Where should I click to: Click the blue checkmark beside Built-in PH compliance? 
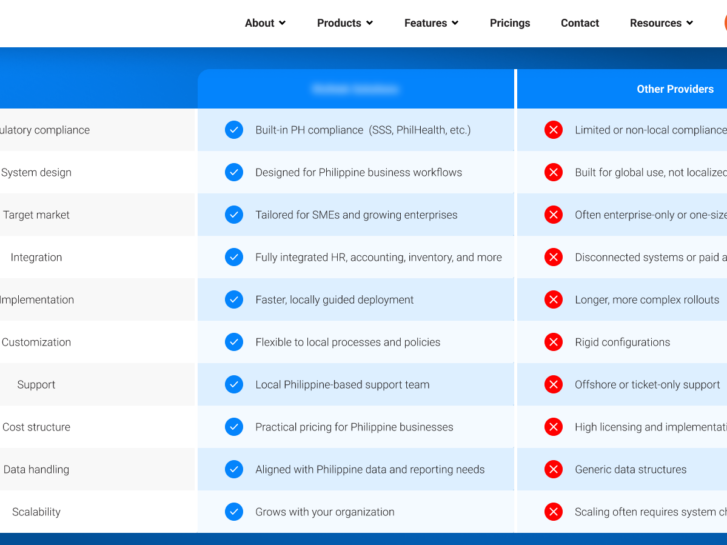point(234,130)
